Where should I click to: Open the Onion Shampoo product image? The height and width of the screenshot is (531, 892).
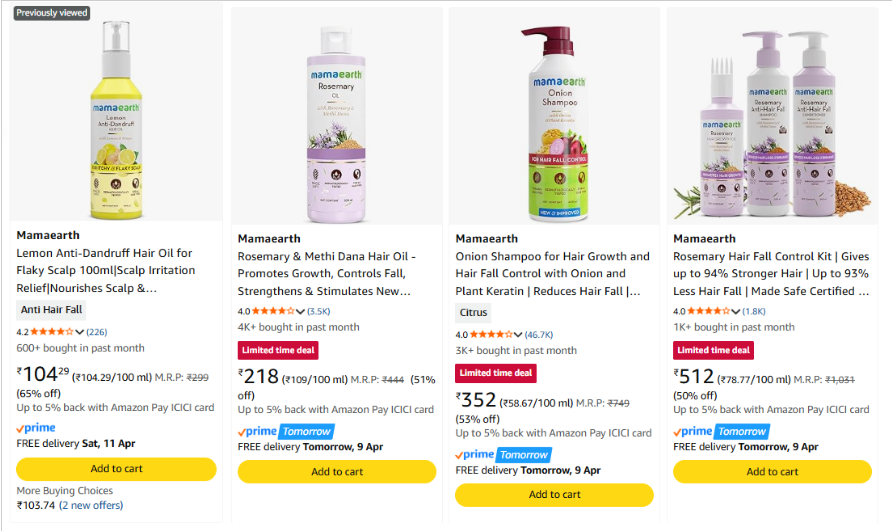point(553,125)
